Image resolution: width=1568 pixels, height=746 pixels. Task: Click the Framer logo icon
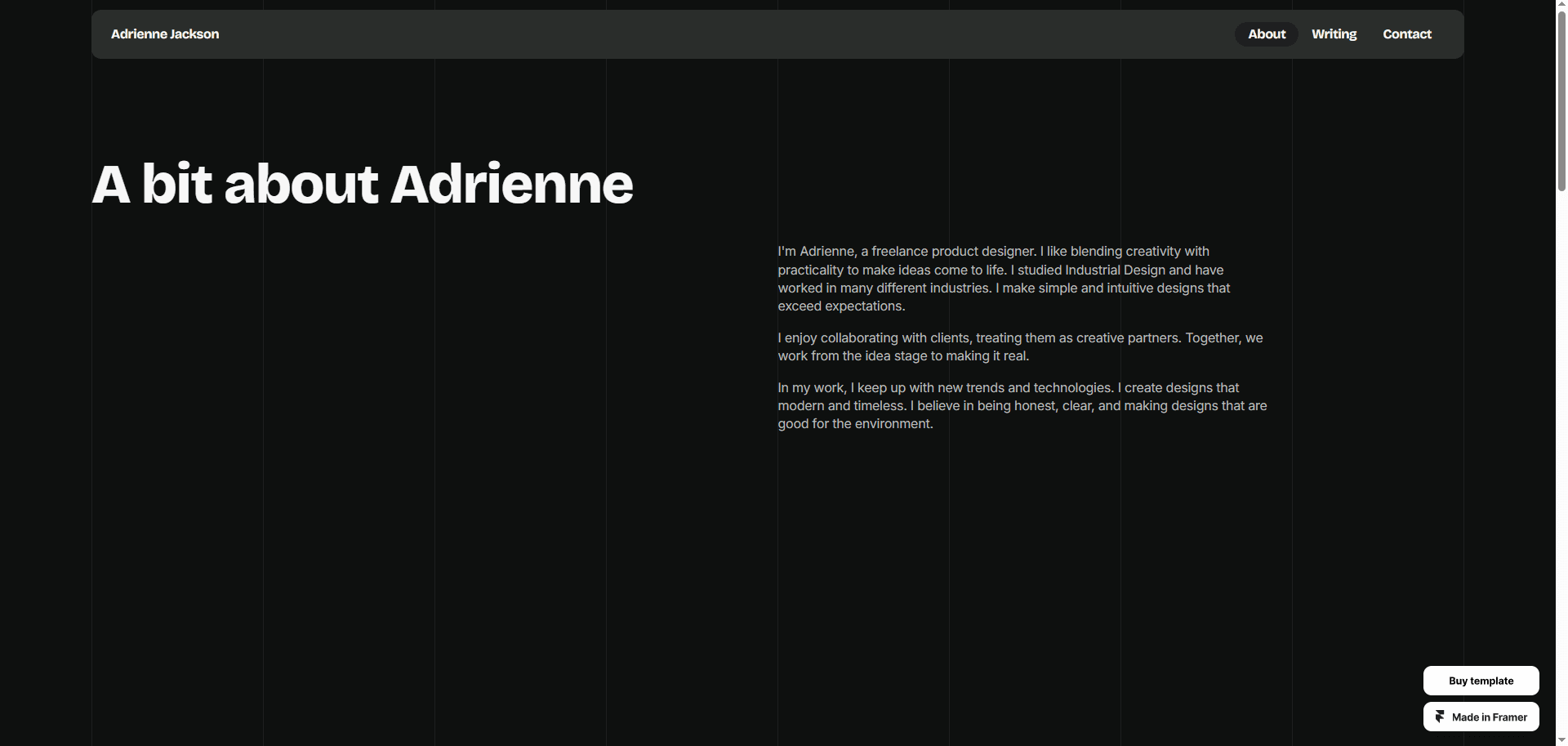[1441, 717]
